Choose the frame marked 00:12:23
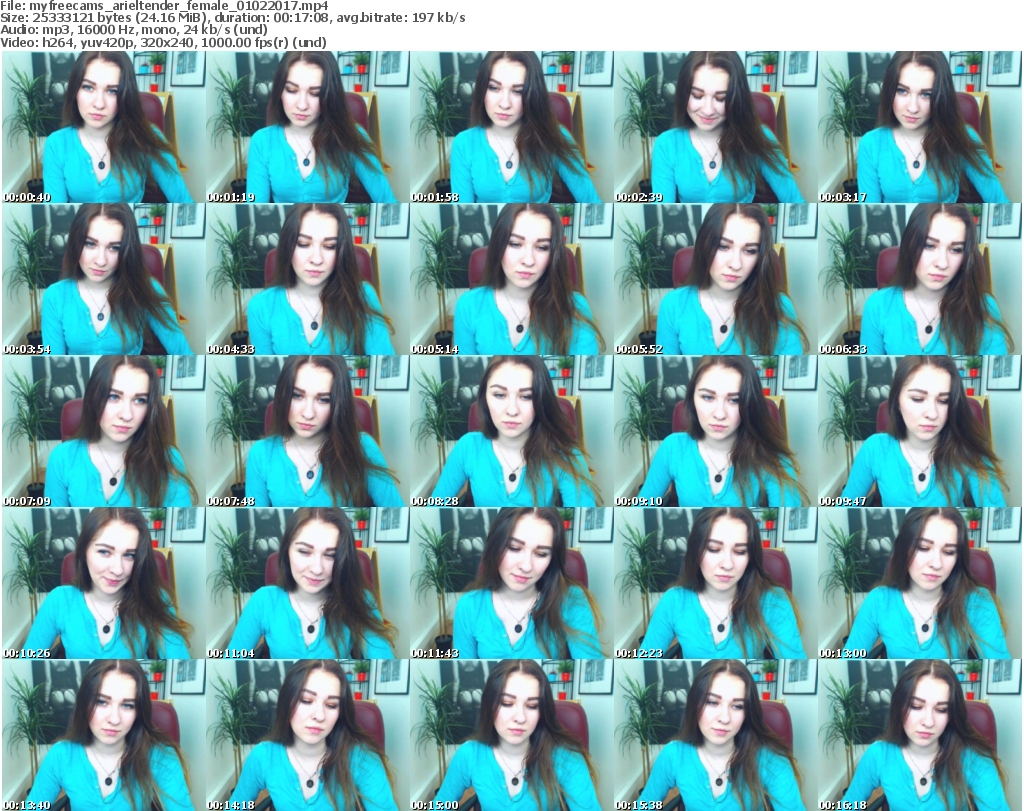 [716, 584]
